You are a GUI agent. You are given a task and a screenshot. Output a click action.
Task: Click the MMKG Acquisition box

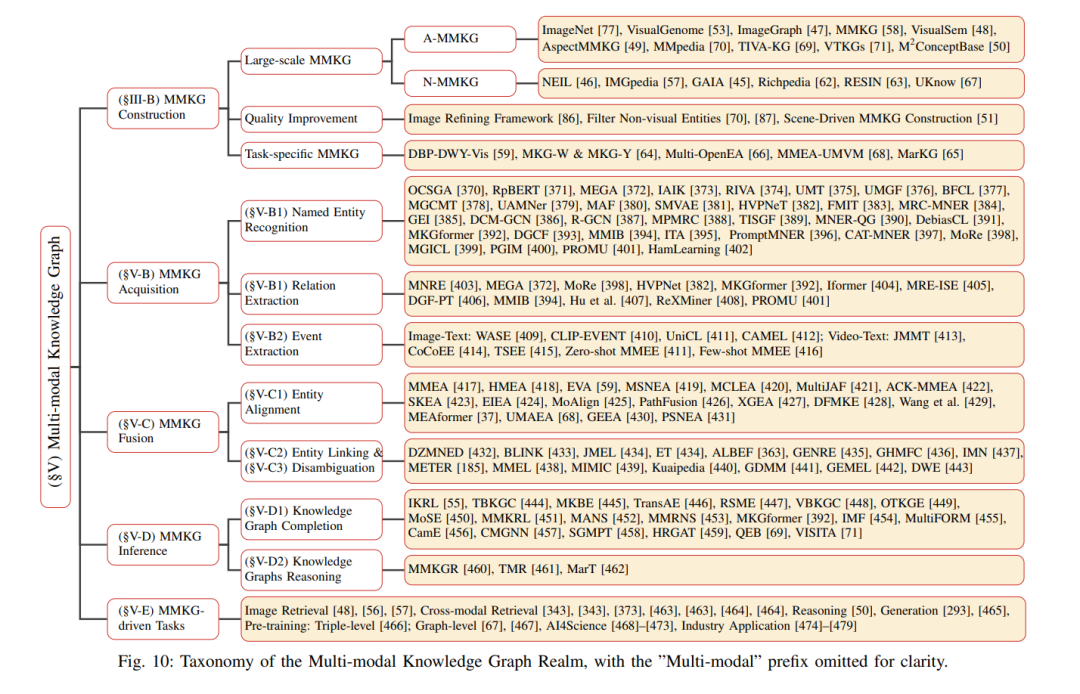(x=163, y=282)
